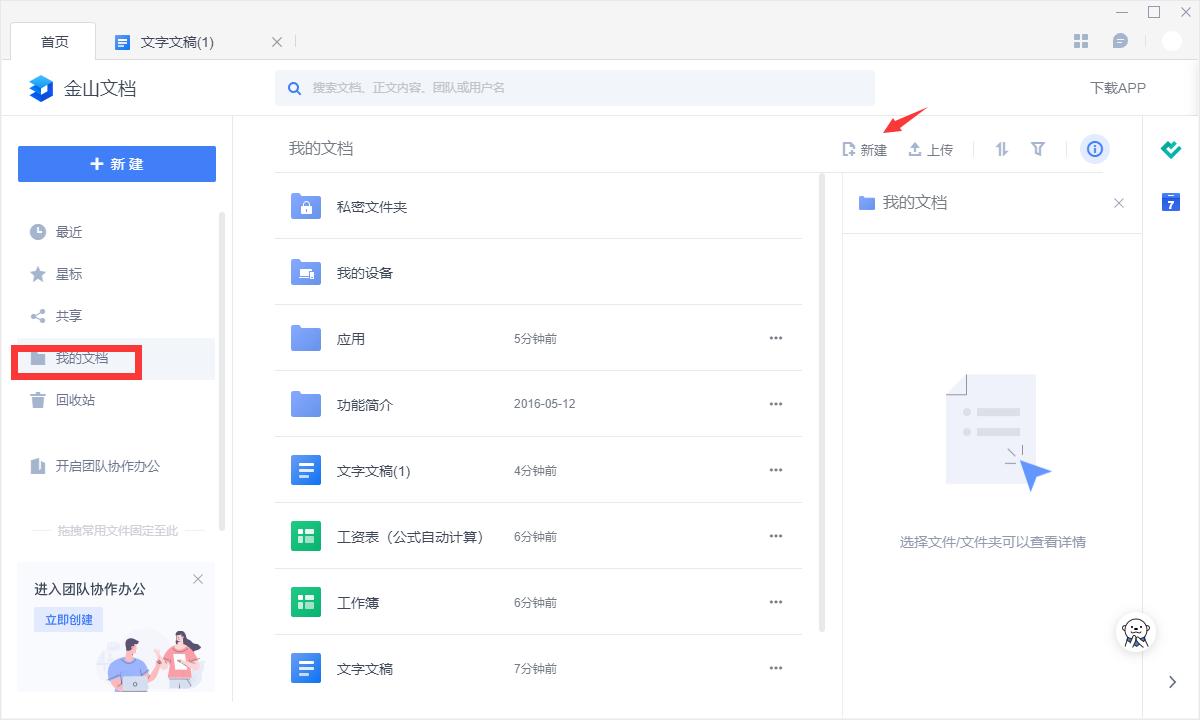
Task: Select 回收站 in the left sidebar
Action: (x=75, y=400)
